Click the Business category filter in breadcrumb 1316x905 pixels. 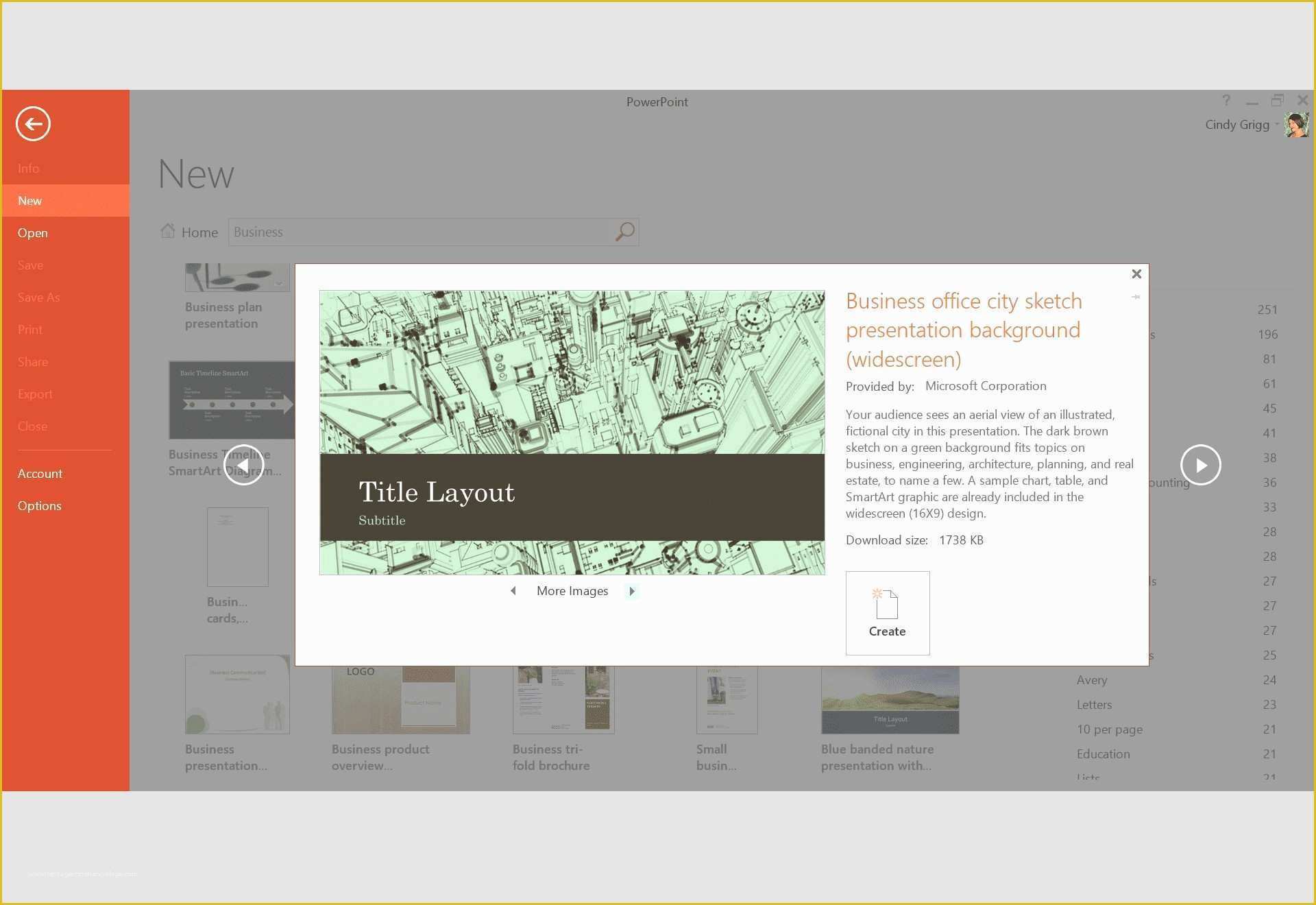[259, 232]
